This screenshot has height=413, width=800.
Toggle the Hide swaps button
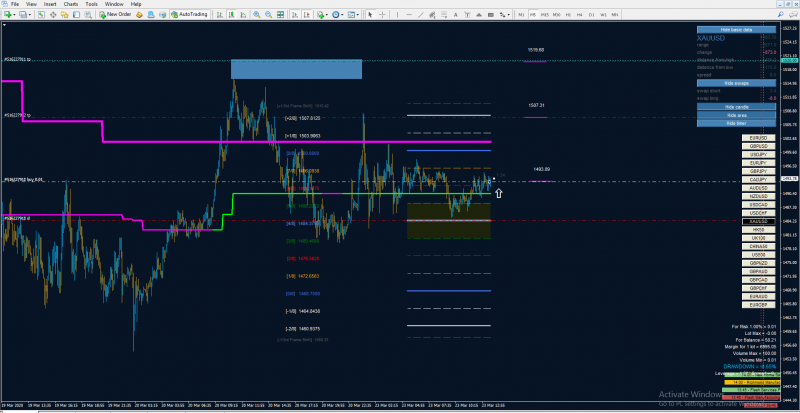(x=736, y=83)
